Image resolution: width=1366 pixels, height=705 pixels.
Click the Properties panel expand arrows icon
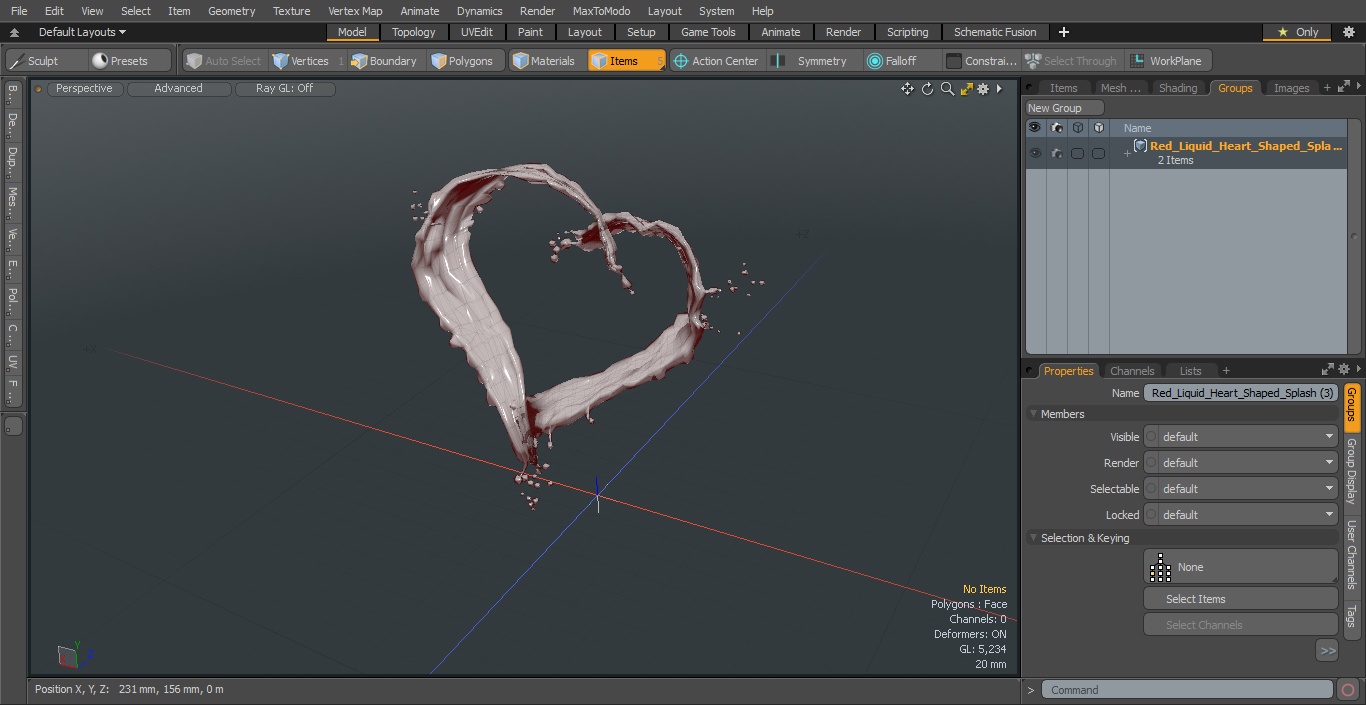pos(1328,369)
